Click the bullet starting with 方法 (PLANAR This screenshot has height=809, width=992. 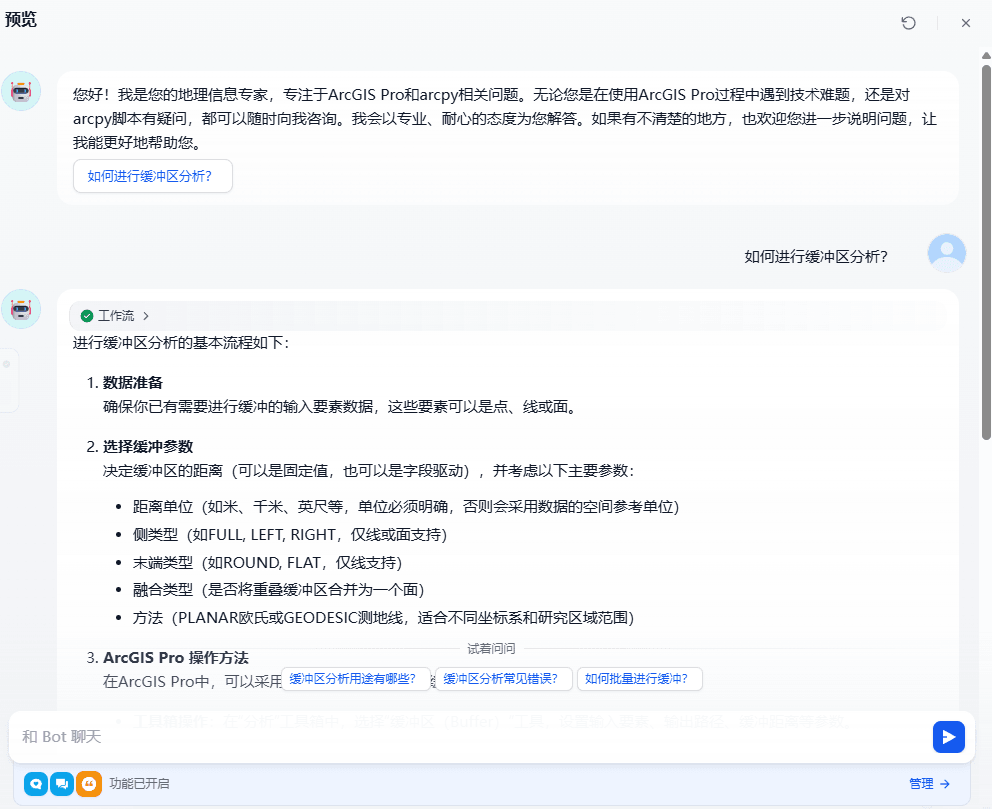click(x=383, y=617)
